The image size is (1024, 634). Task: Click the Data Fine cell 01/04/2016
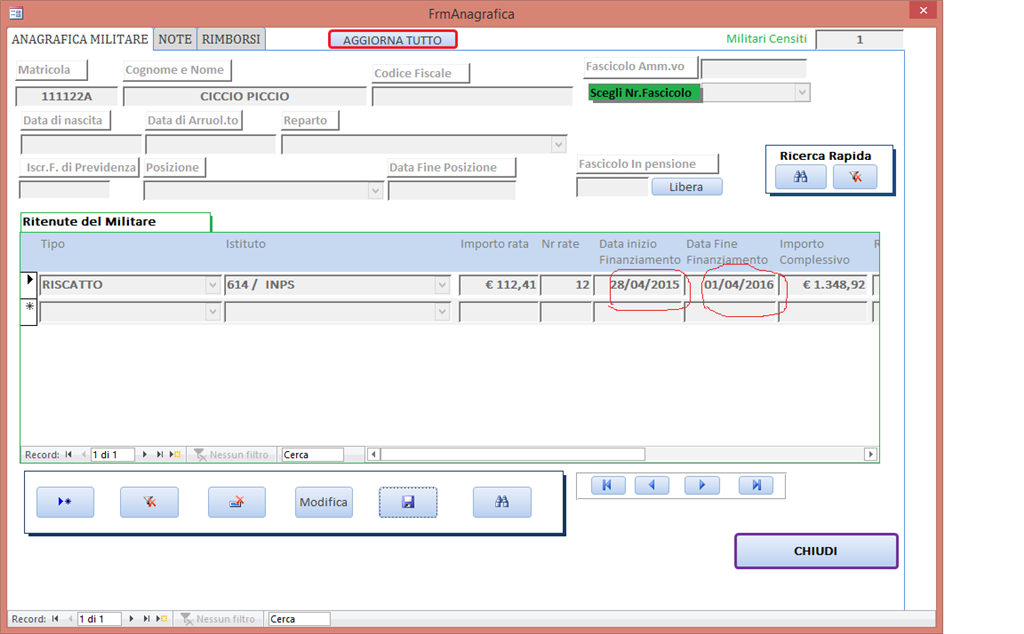pos(731,285)
